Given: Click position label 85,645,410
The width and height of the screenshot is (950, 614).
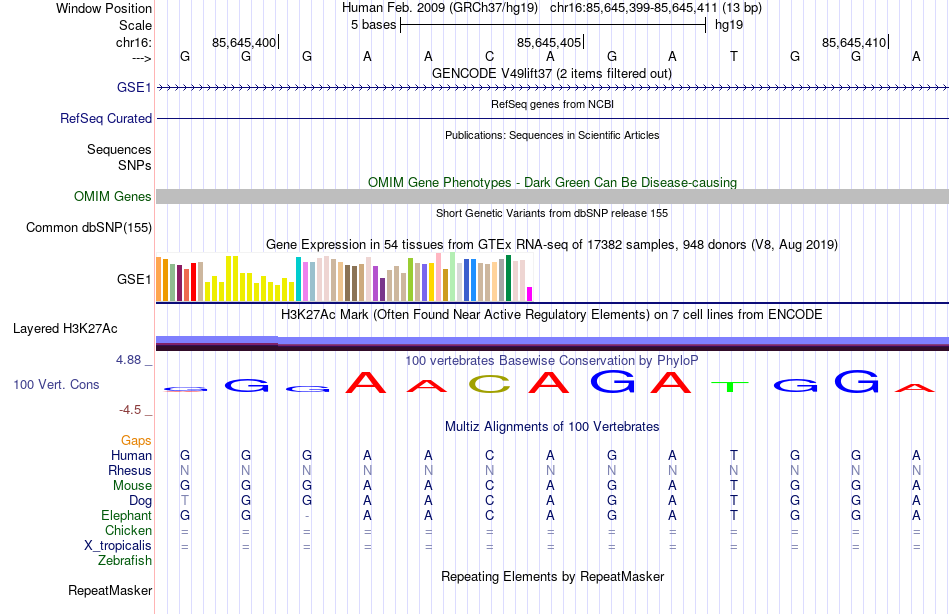Looking at the screenshot, I should coord(854,42).
